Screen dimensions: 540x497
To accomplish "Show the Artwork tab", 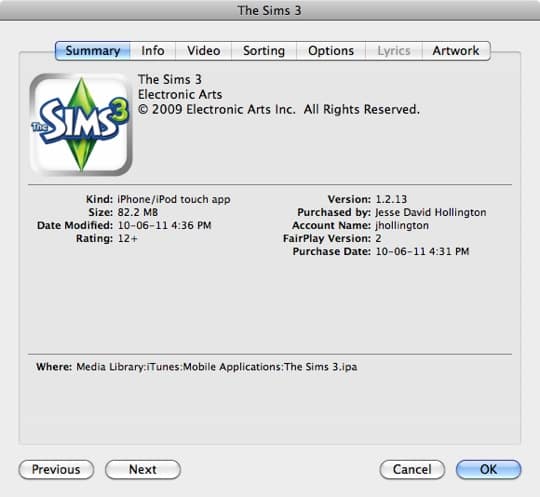I will pyautogui.click(x=456, y=51).
